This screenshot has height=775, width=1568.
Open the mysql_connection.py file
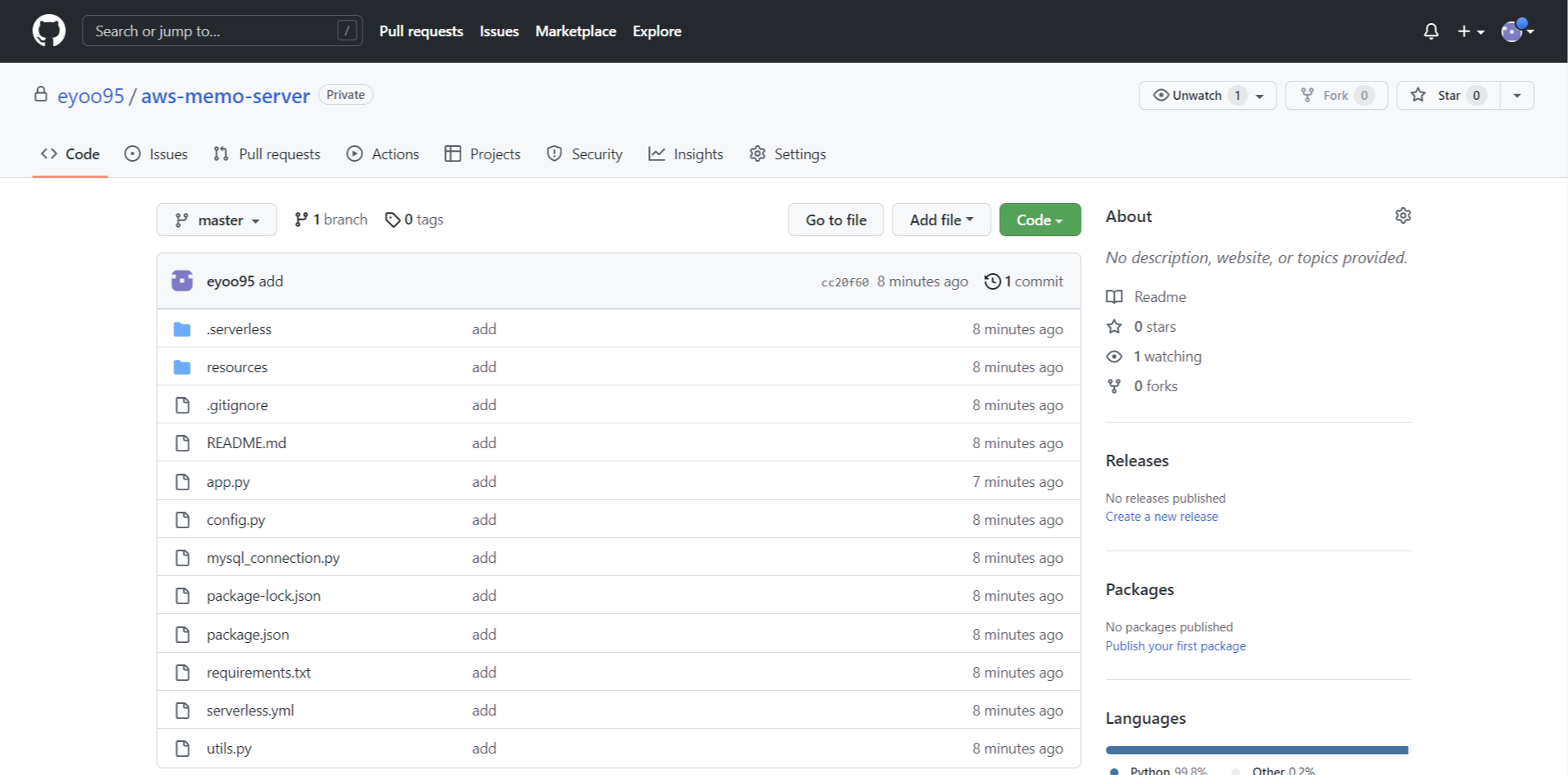pyautogui.click(x=273, y=558)
